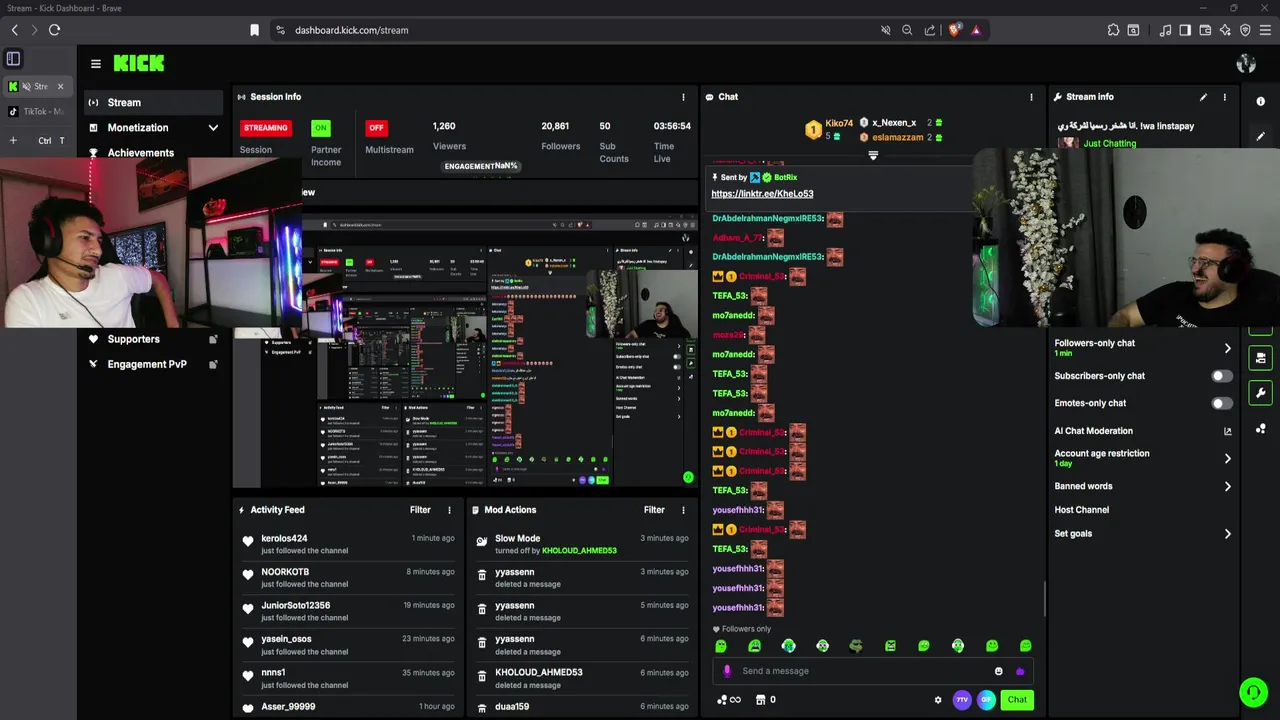Click the shop icon next to 0
1280x720 pixels.
coord(760,700)
